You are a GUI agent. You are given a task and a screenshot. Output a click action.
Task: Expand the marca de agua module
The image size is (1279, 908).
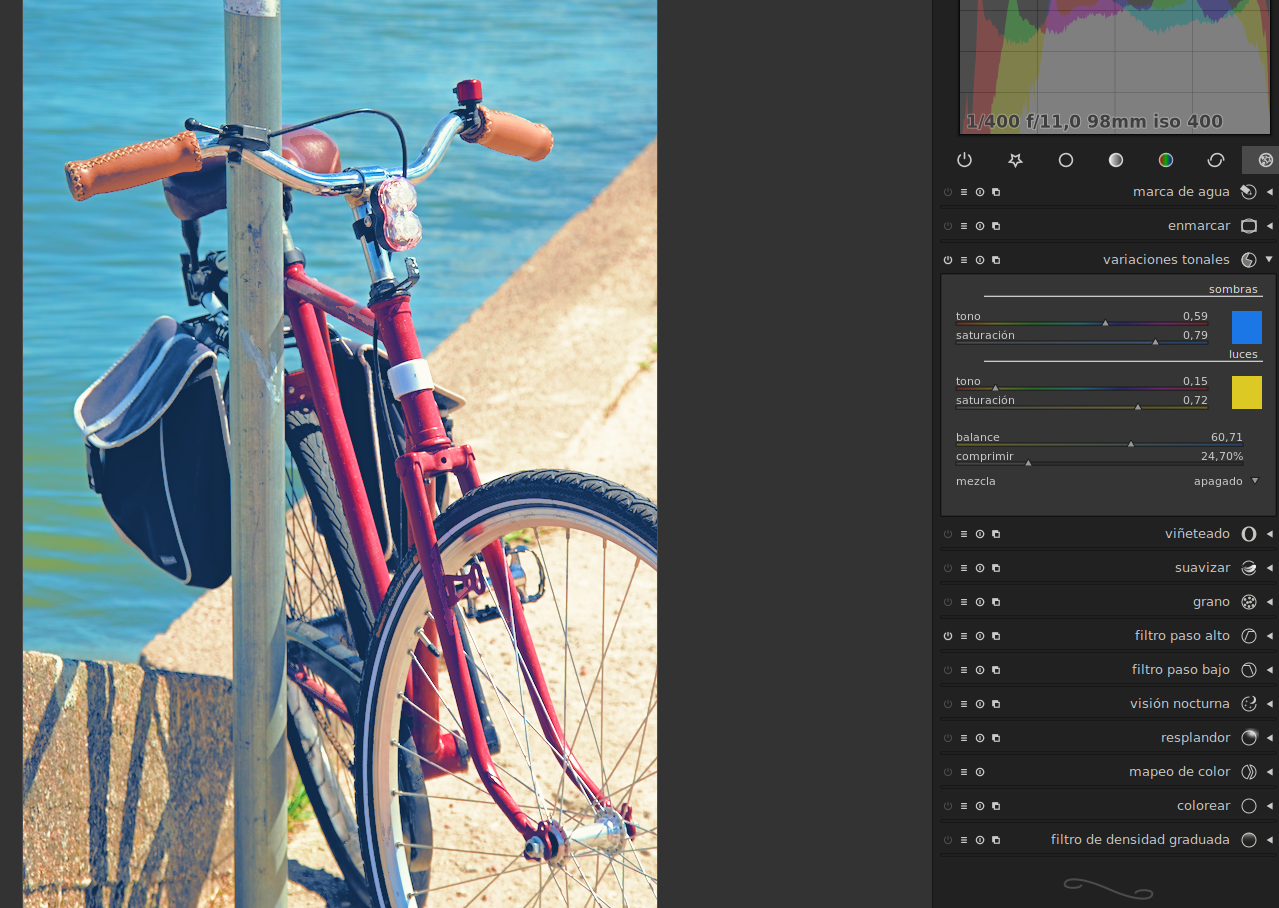tap(1269, 192)
